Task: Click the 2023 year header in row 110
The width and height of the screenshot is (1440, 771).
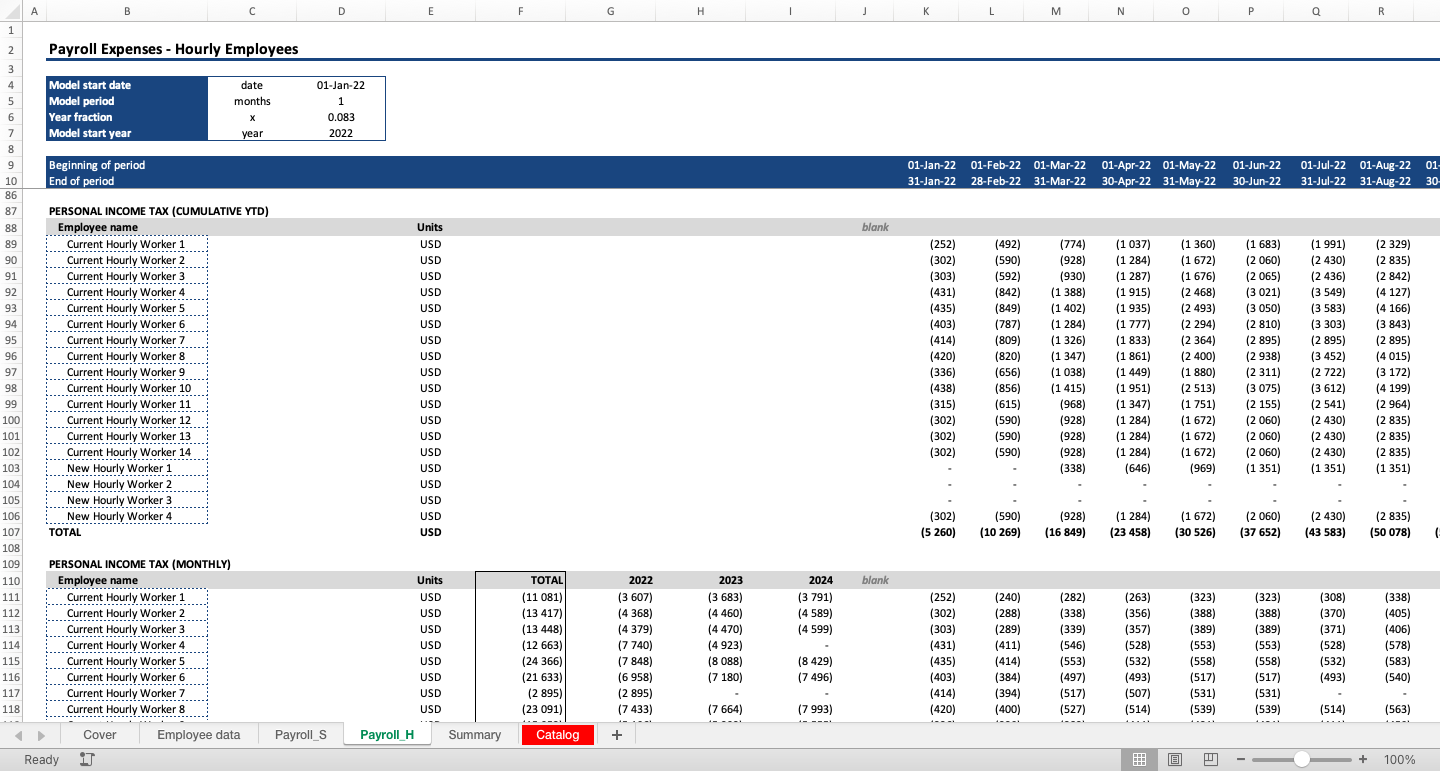Action: point(700,580)
